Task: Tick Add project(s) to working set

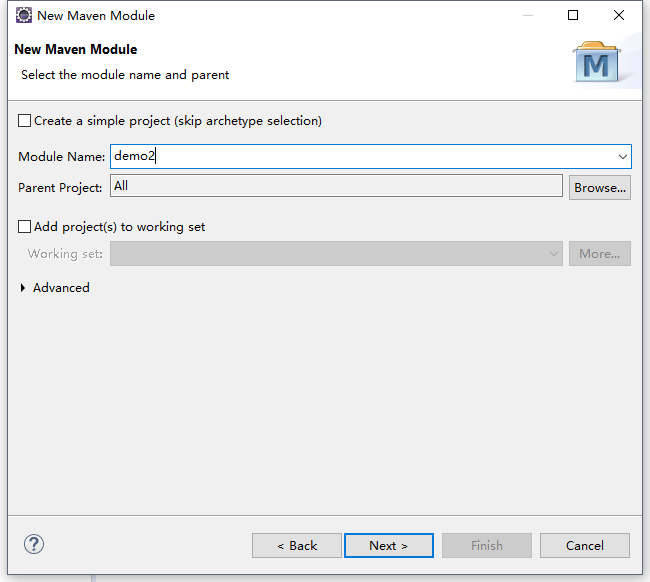Action: coord(24,227)
